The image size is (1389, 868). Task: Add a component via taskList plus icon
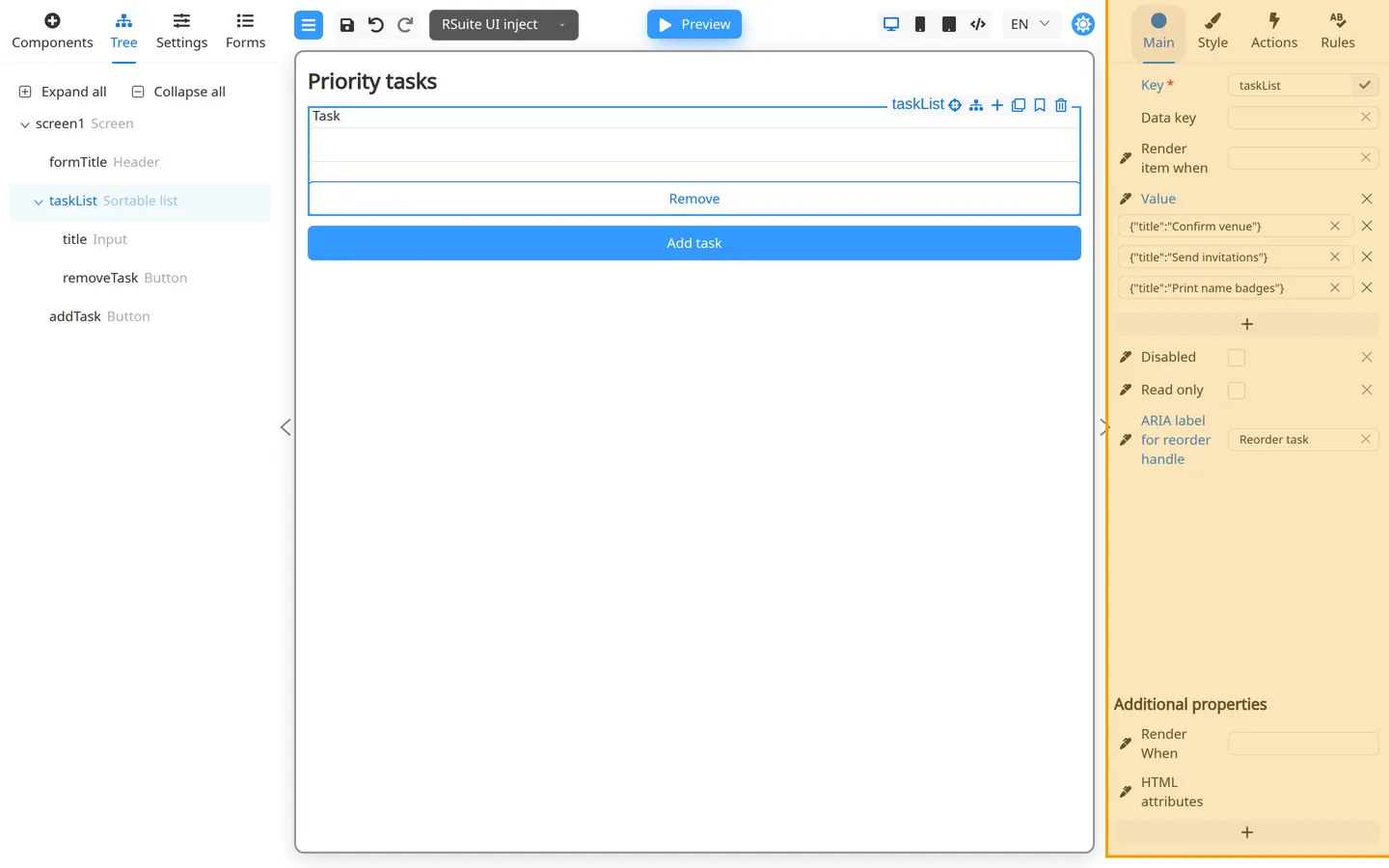point(997,105)
